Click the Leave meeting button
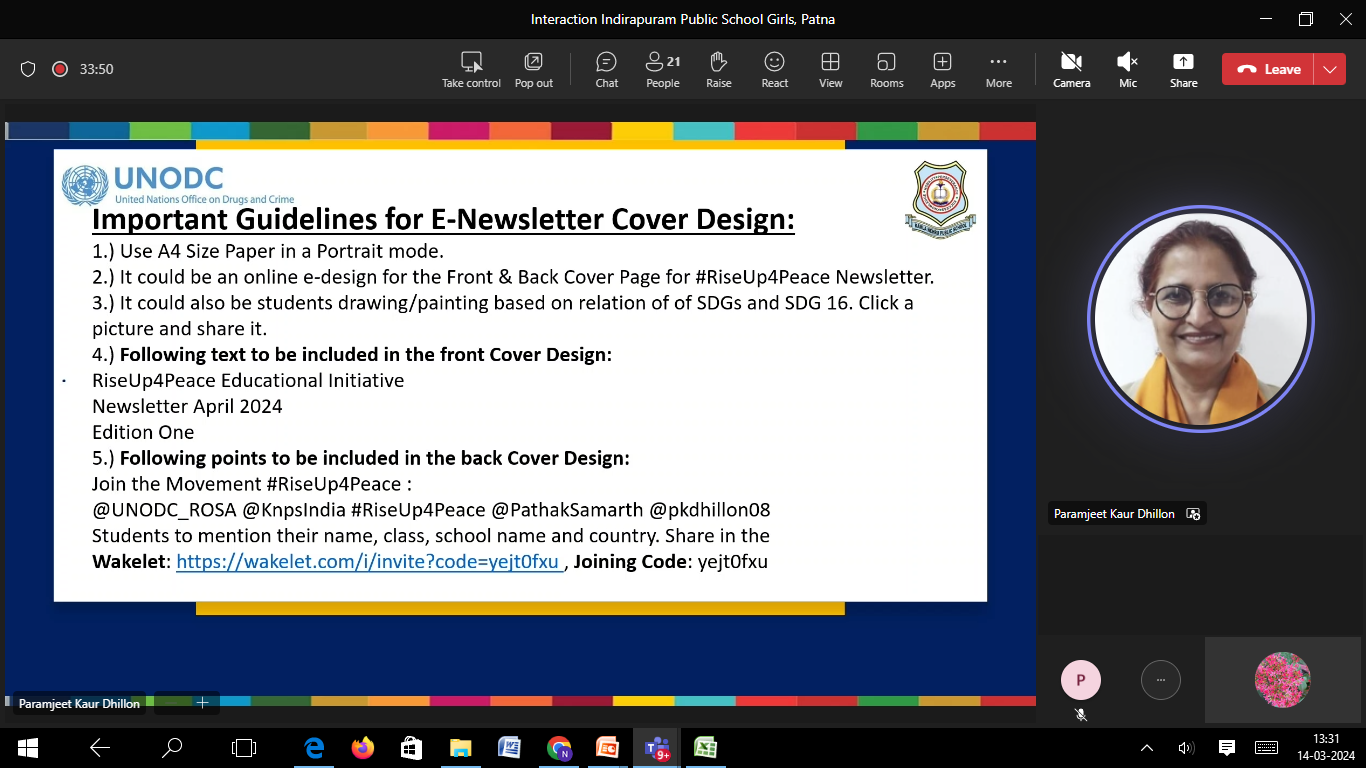Viewport: 1366px width, 768px height. pyautogui.click(x=1268, y=69)
